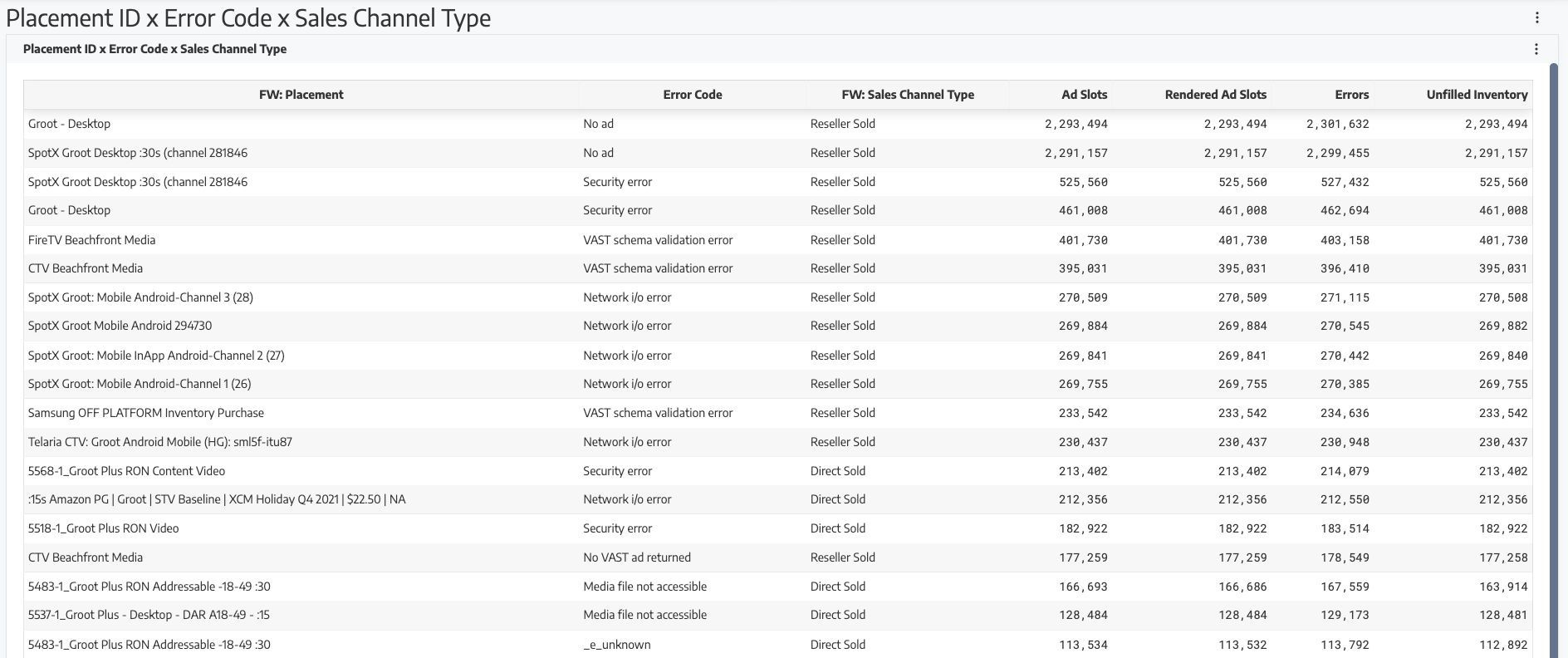Viewport: 1568px width, 658px height.
Task: Click the Rendered Ad Slots value 113,532
Action: 1243,646
